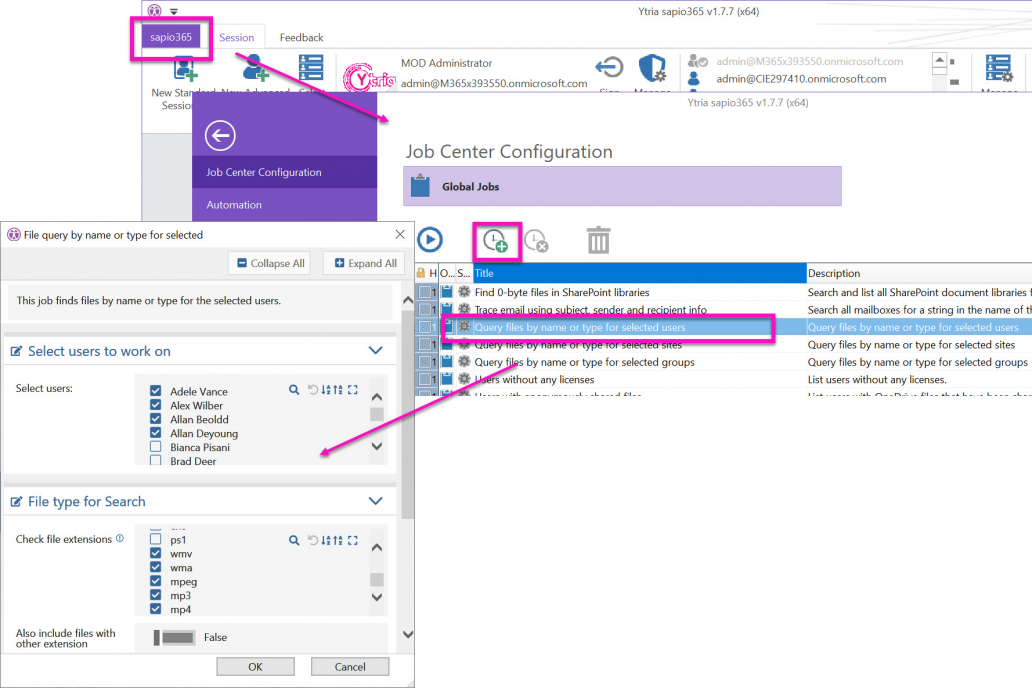Click sort ascending icon in file extensions list

326,541
